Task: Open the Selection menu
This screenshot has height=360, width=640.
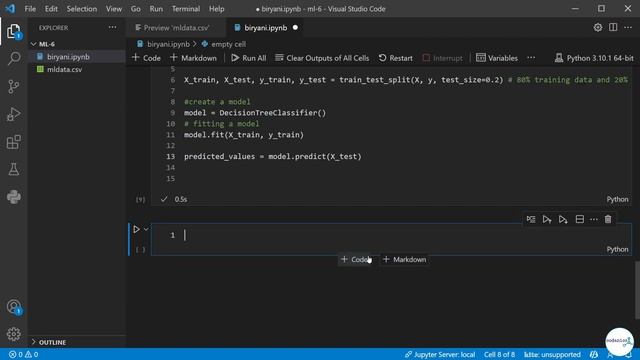Action: (82, 9)
